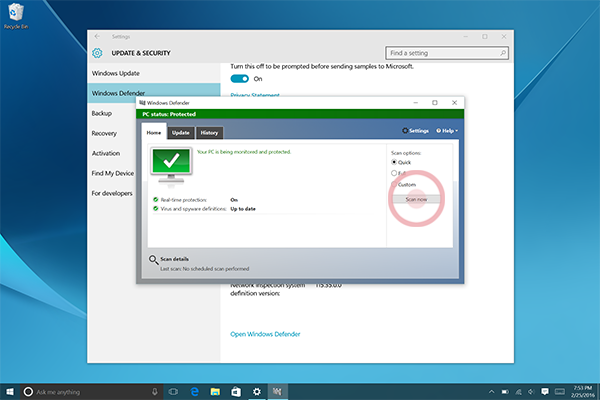The height and width of the screenshot is (400, 600).
Task: Open the Windows Start menu
Action: point(10,392)
